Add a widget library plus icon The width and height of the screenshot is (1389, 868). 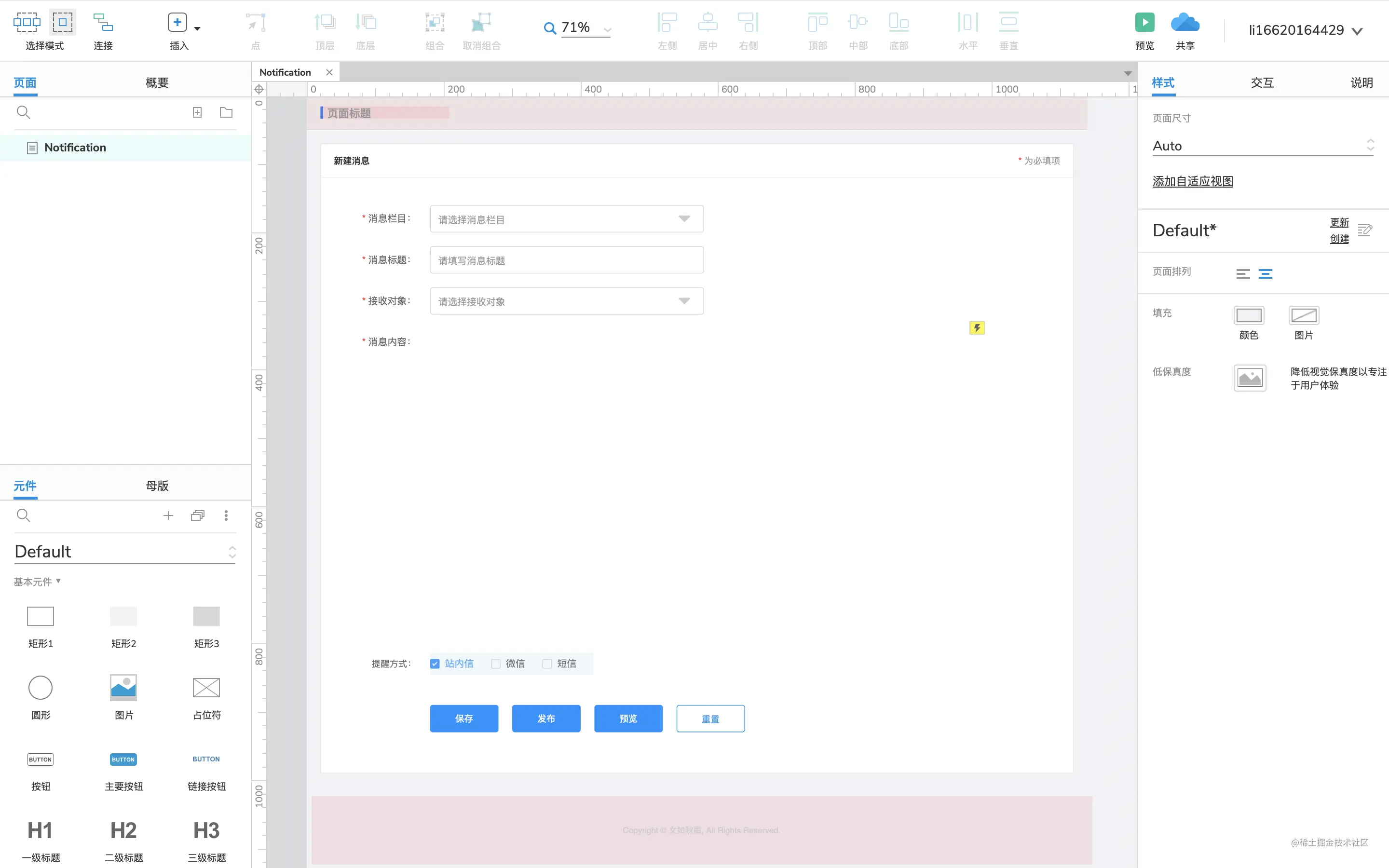(x=168, y=515)
